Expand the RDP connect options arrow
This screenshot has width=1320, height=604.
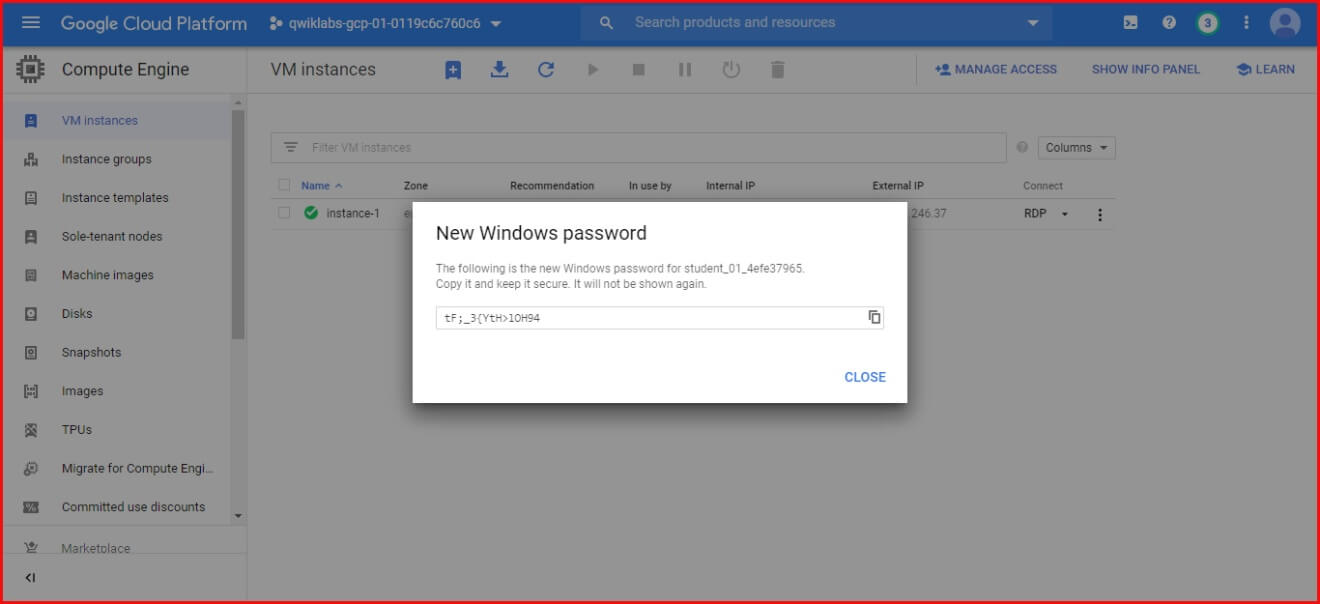click(1065, 214)
